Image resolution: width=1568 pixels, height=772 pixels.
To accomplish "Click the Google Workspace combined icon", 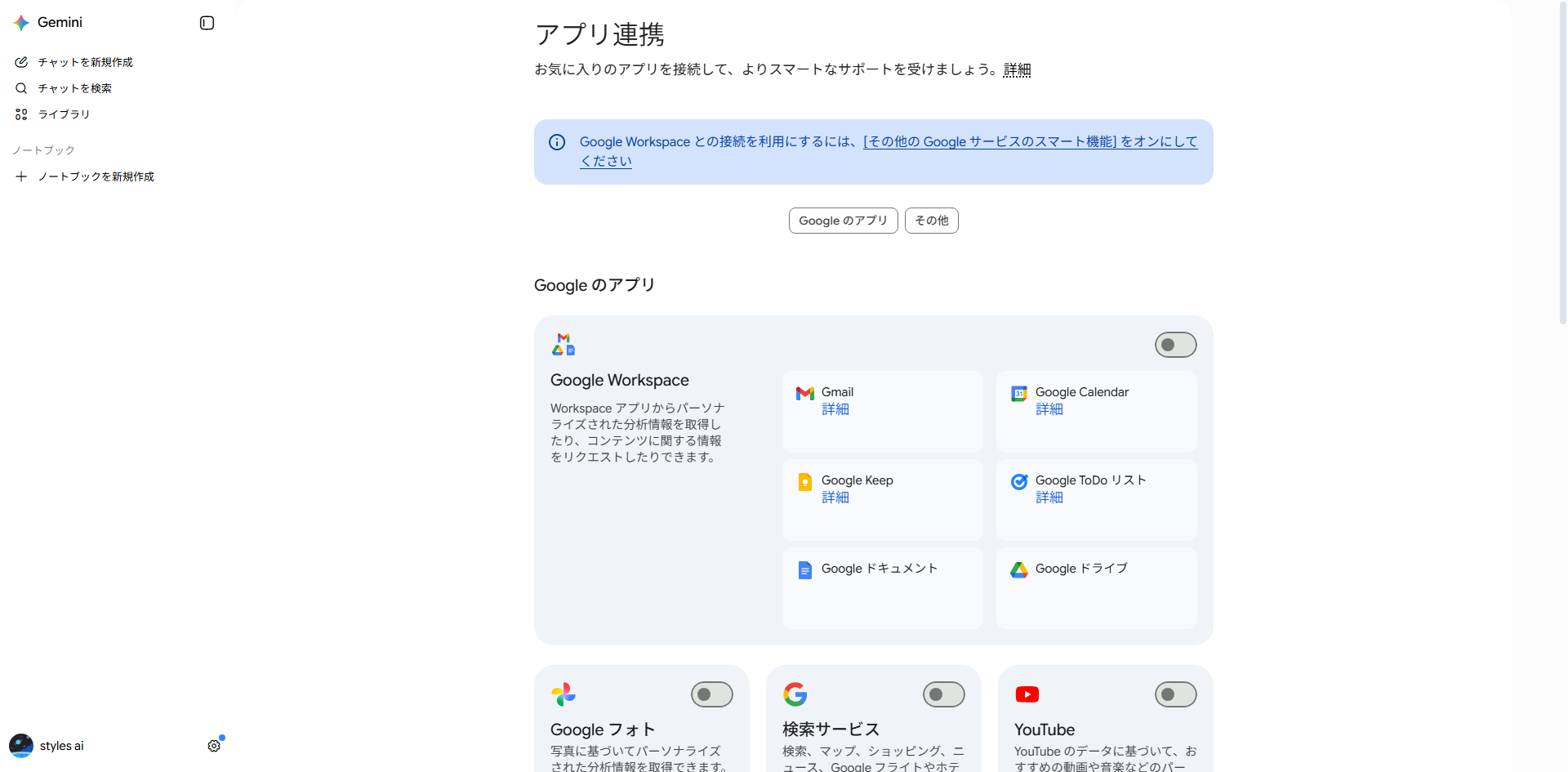I will (x=563, y=344).
